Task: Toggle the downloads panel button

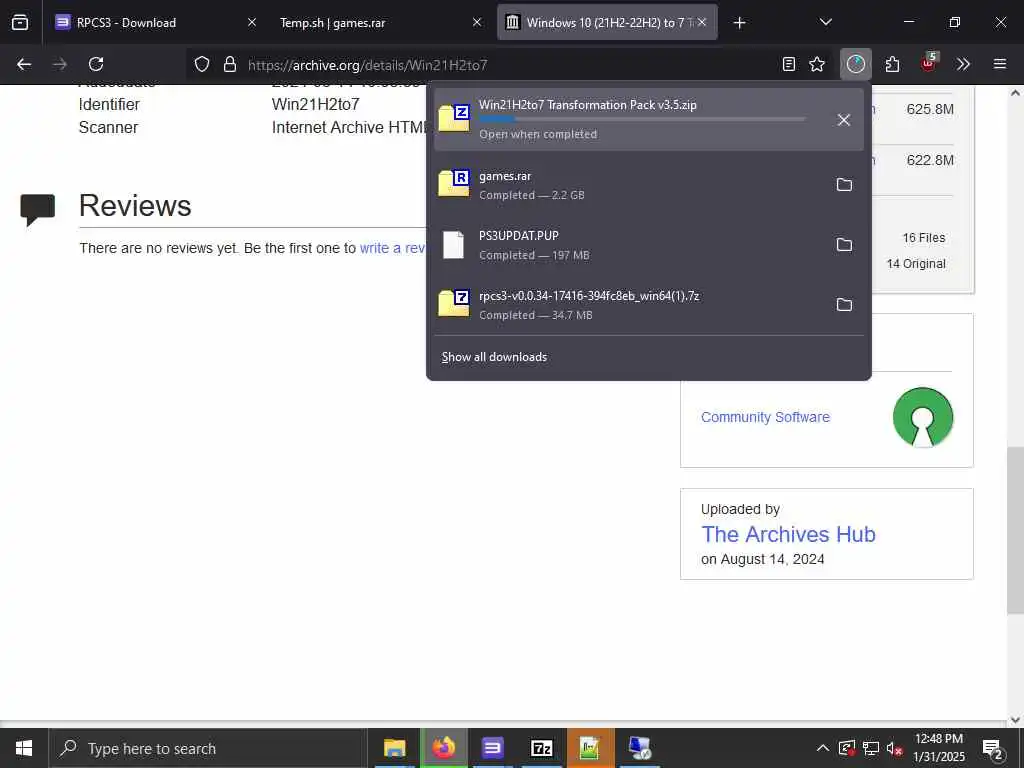Action: pyautogui.click(x=856, y=64)
